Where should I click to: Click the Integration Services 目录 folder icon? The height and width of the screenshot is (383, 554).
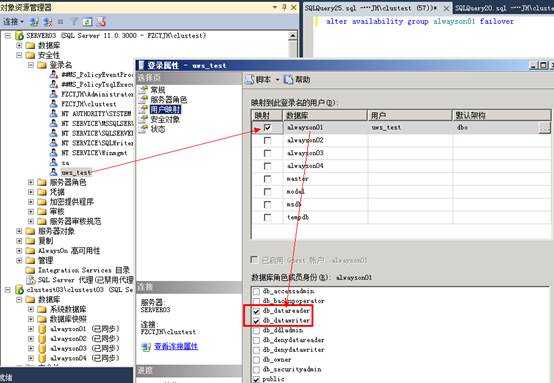pos(31,270)
